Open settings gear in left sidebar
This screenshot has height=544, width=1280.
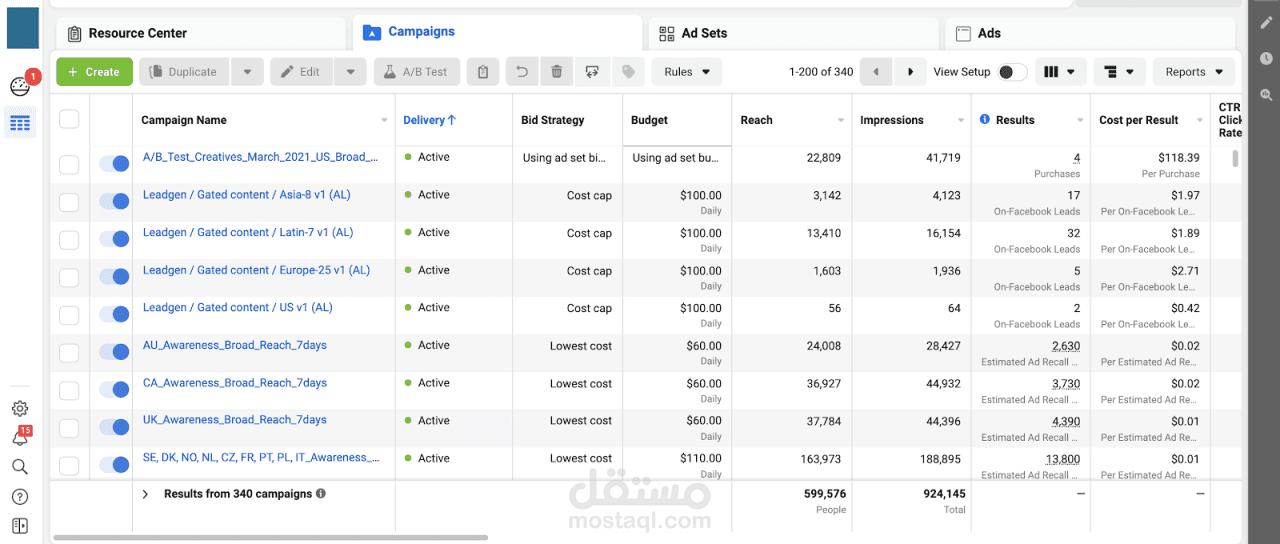(x=20, y=409)
